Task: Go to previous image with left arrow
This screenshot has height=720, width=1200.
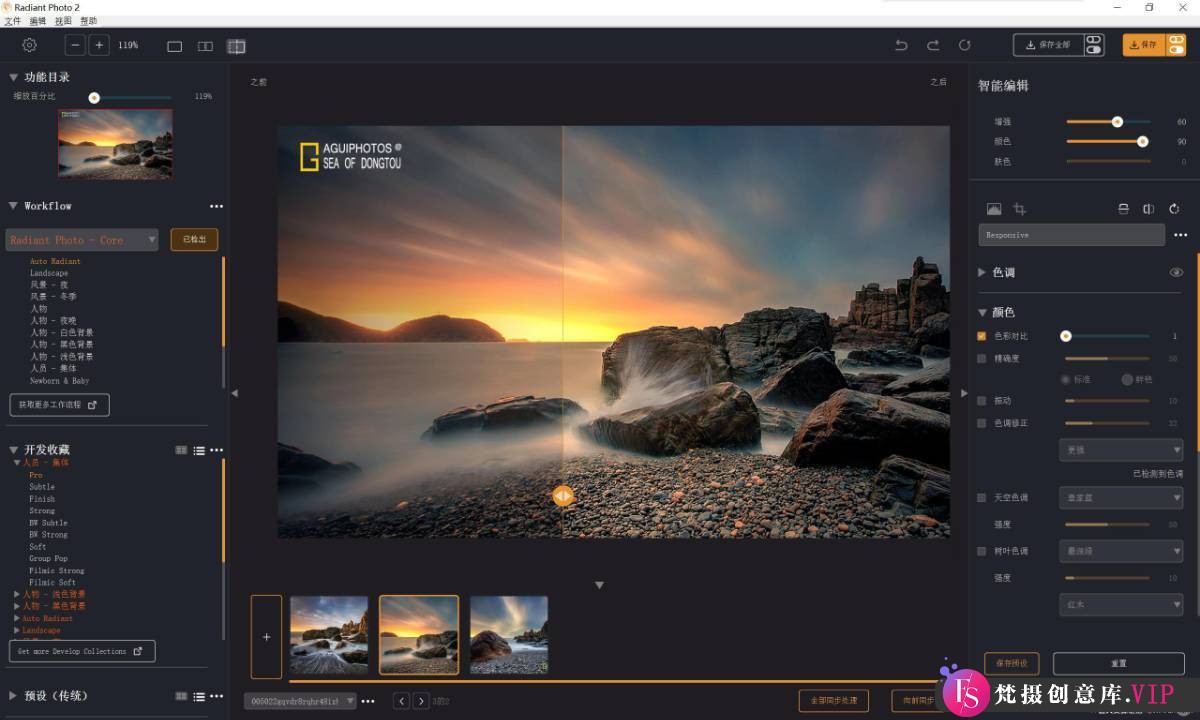Action: 402,701
